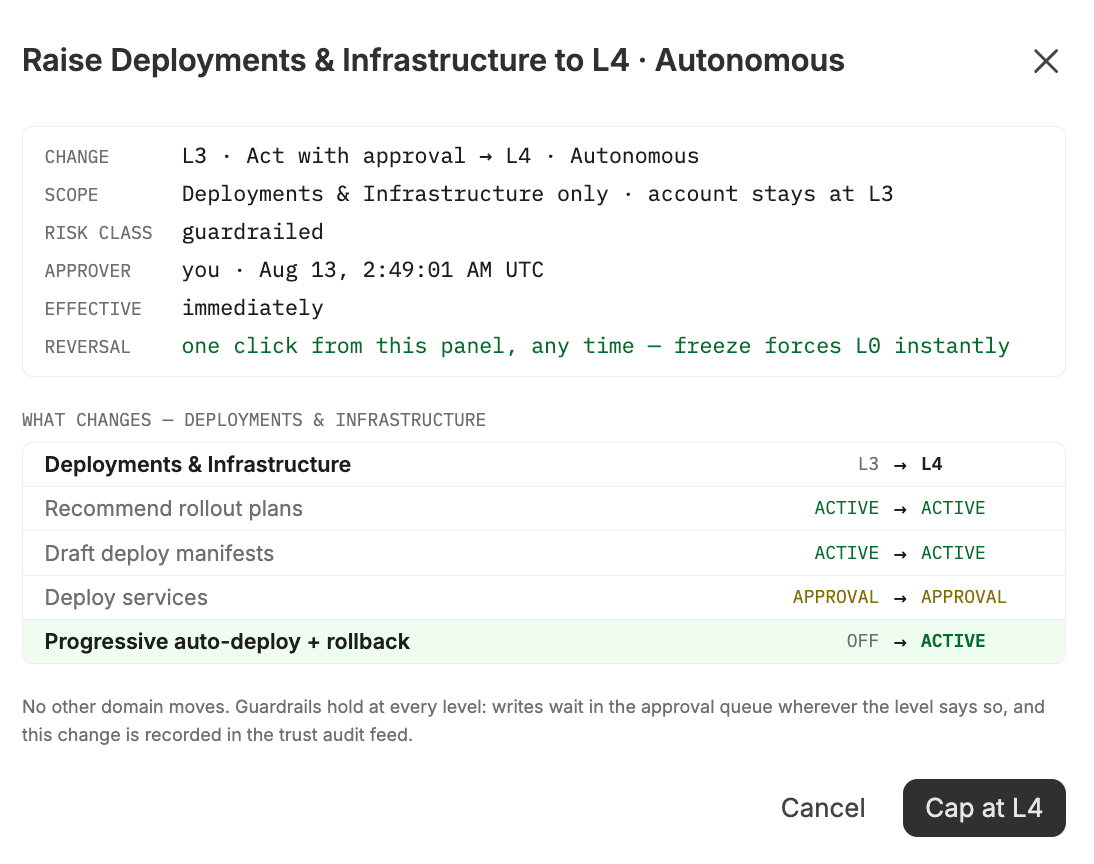Click the EFFECTIVE label
The width and height of the screenshot is (1094, 864).
(x=93, y=309)
